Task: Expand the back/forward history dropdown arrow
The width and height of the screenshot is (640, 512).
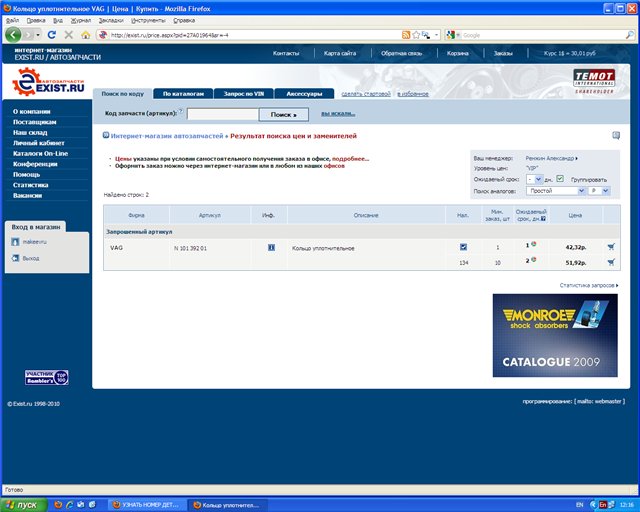Action: click(x=38, y=35)
